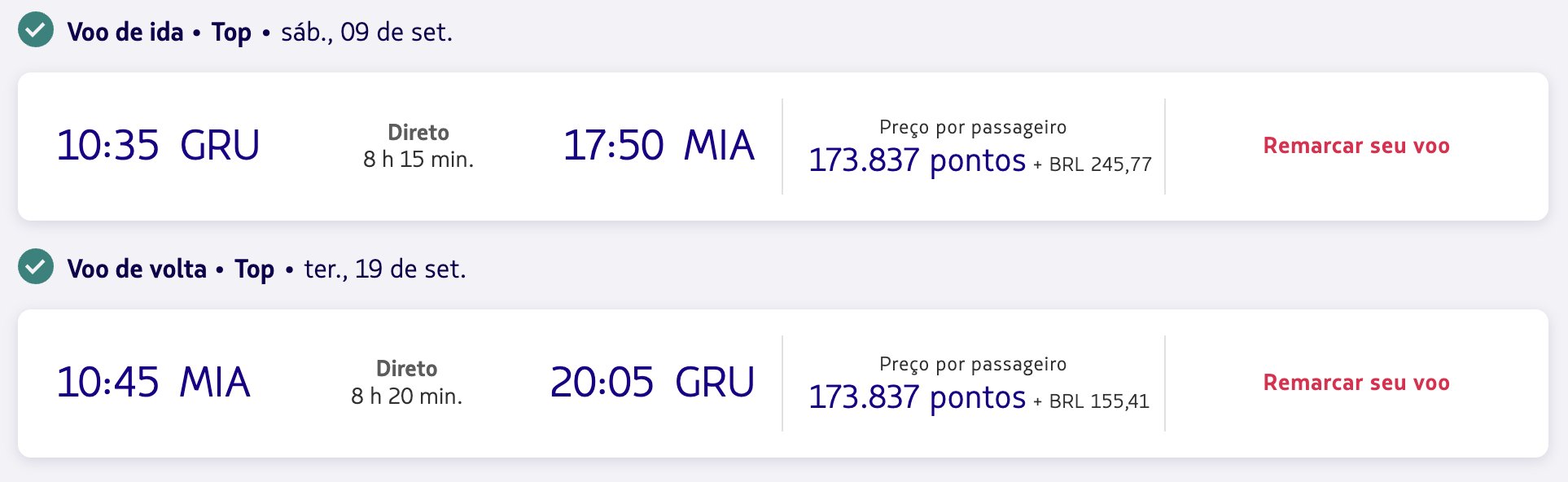Click the green checkmark beside Voo de volta
The image size is (1568, 482).
(36, 266)
